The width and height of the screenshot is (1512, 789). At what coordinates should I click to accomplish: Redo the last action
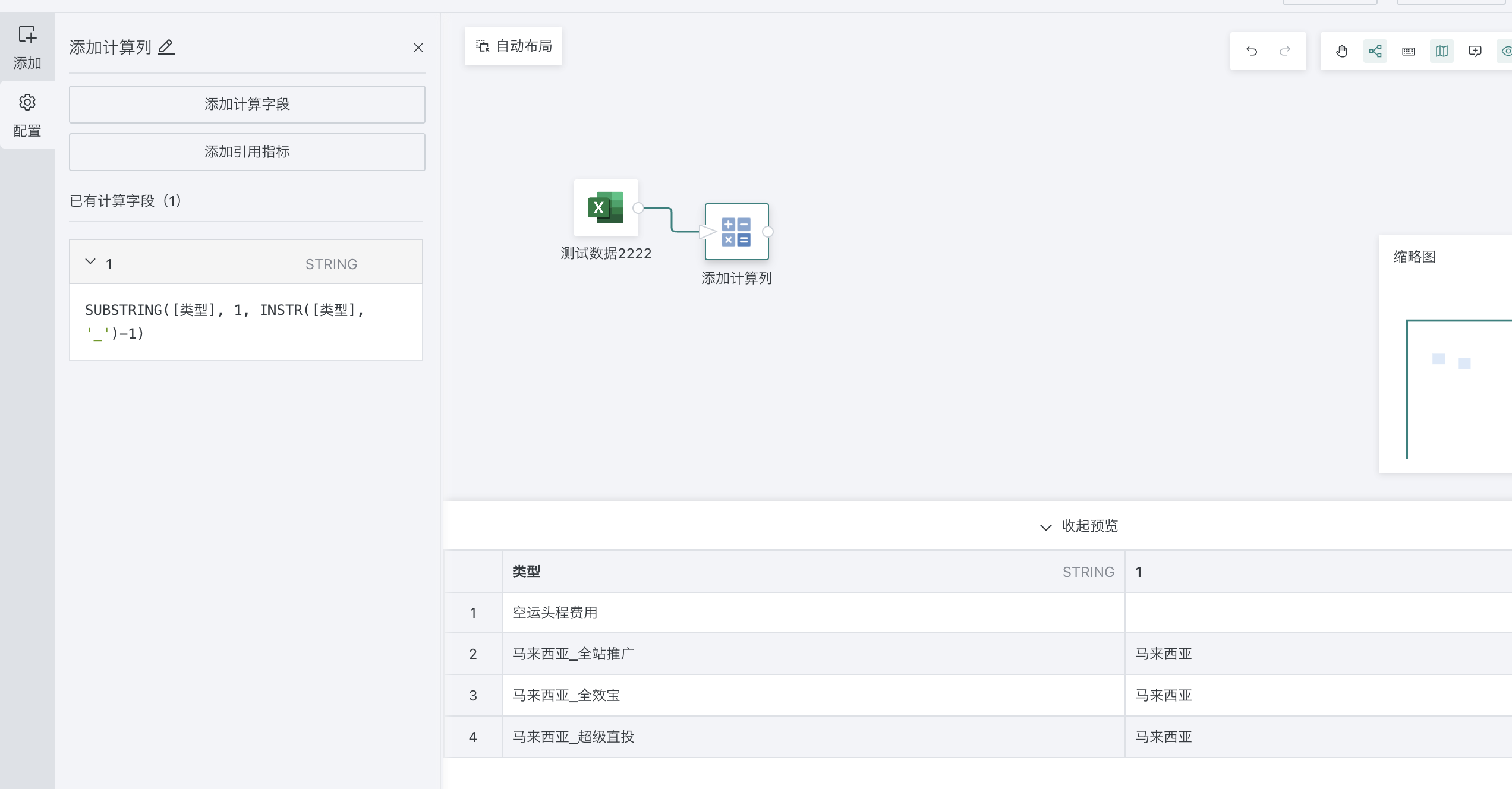tap(1286, 51)
